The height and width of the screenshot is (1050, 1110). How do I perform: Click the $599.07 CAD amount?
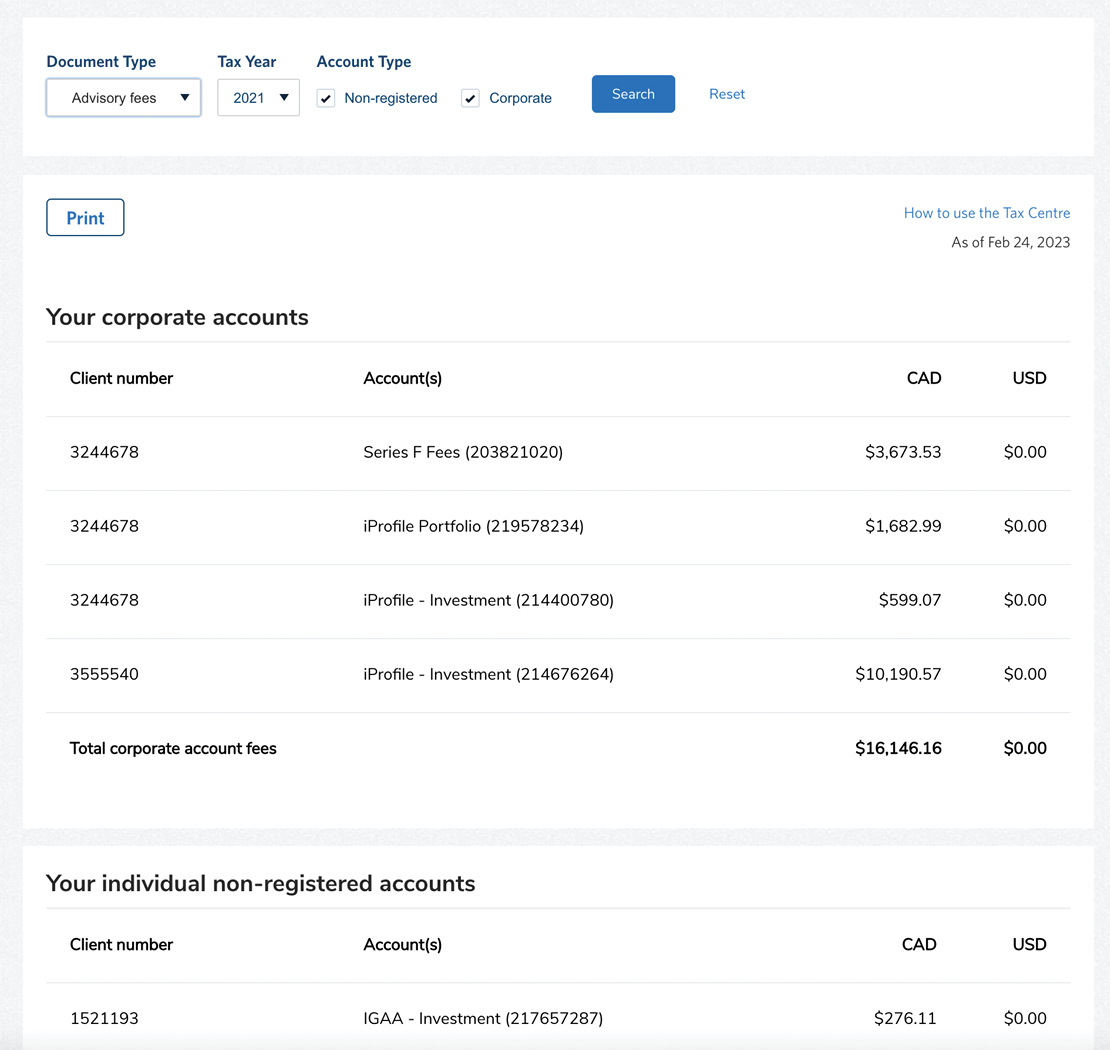tap(910, 600)
